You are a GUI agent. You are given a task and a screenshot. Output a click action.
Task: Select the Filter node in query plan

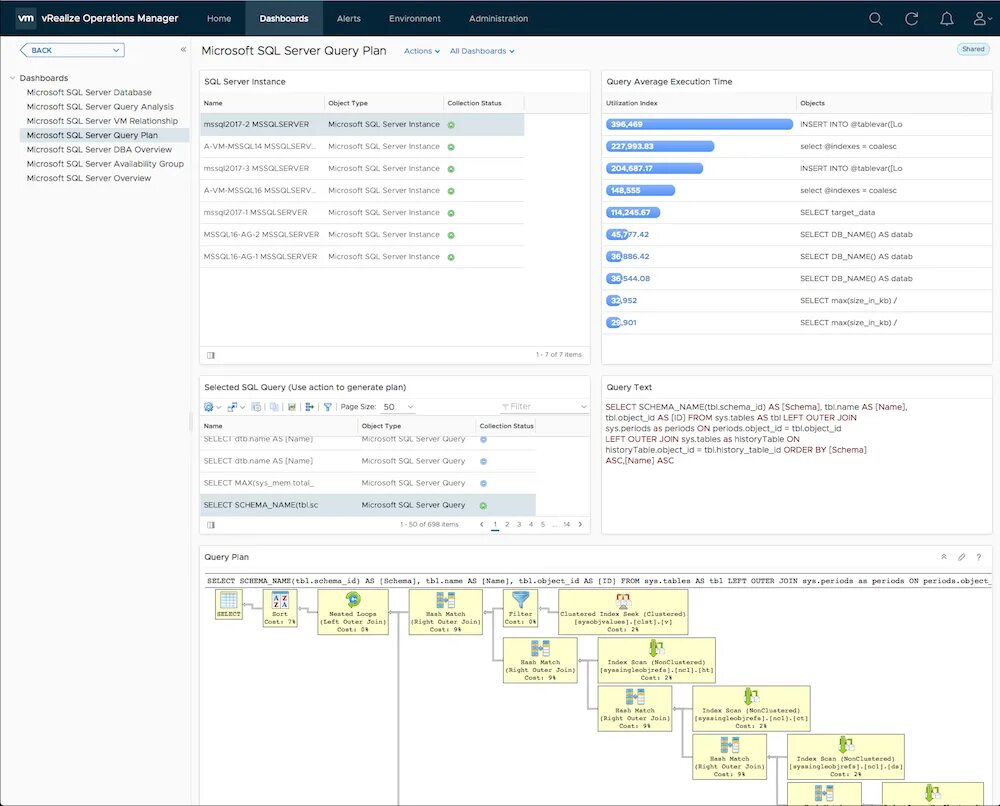(x=520, y=608)
